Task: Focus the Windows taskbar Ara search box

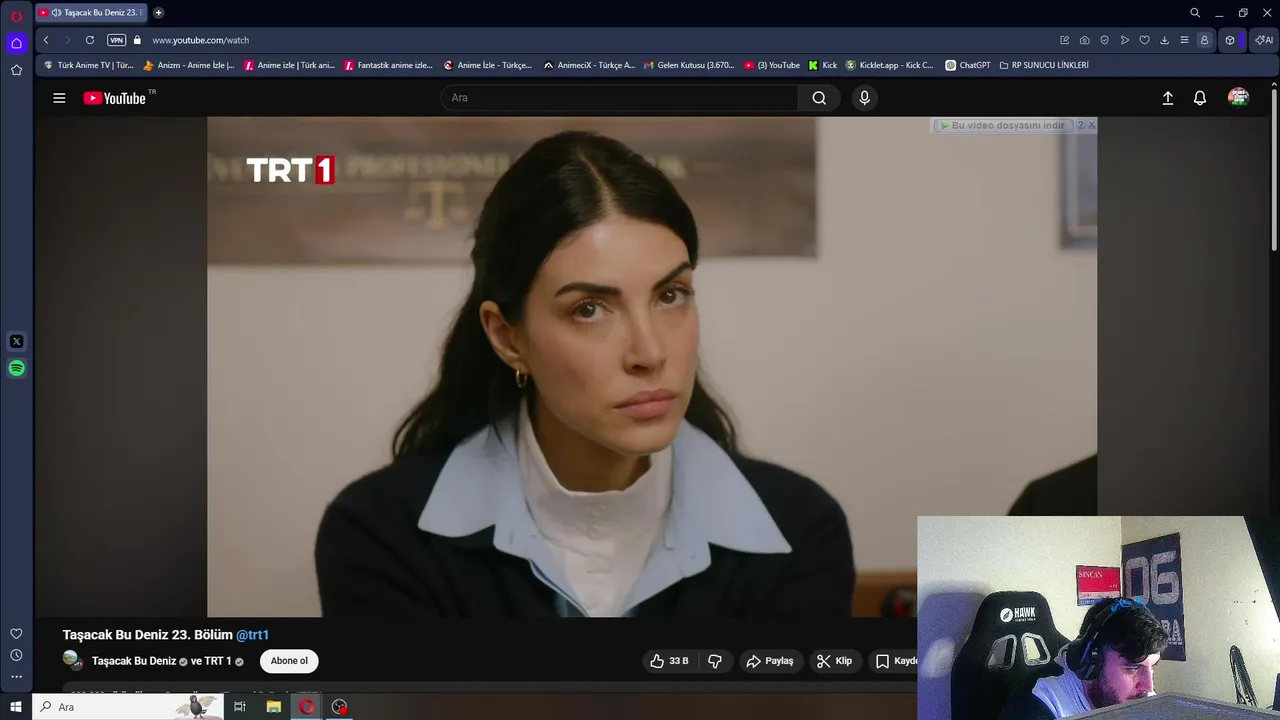Action: tap(127, 707)
